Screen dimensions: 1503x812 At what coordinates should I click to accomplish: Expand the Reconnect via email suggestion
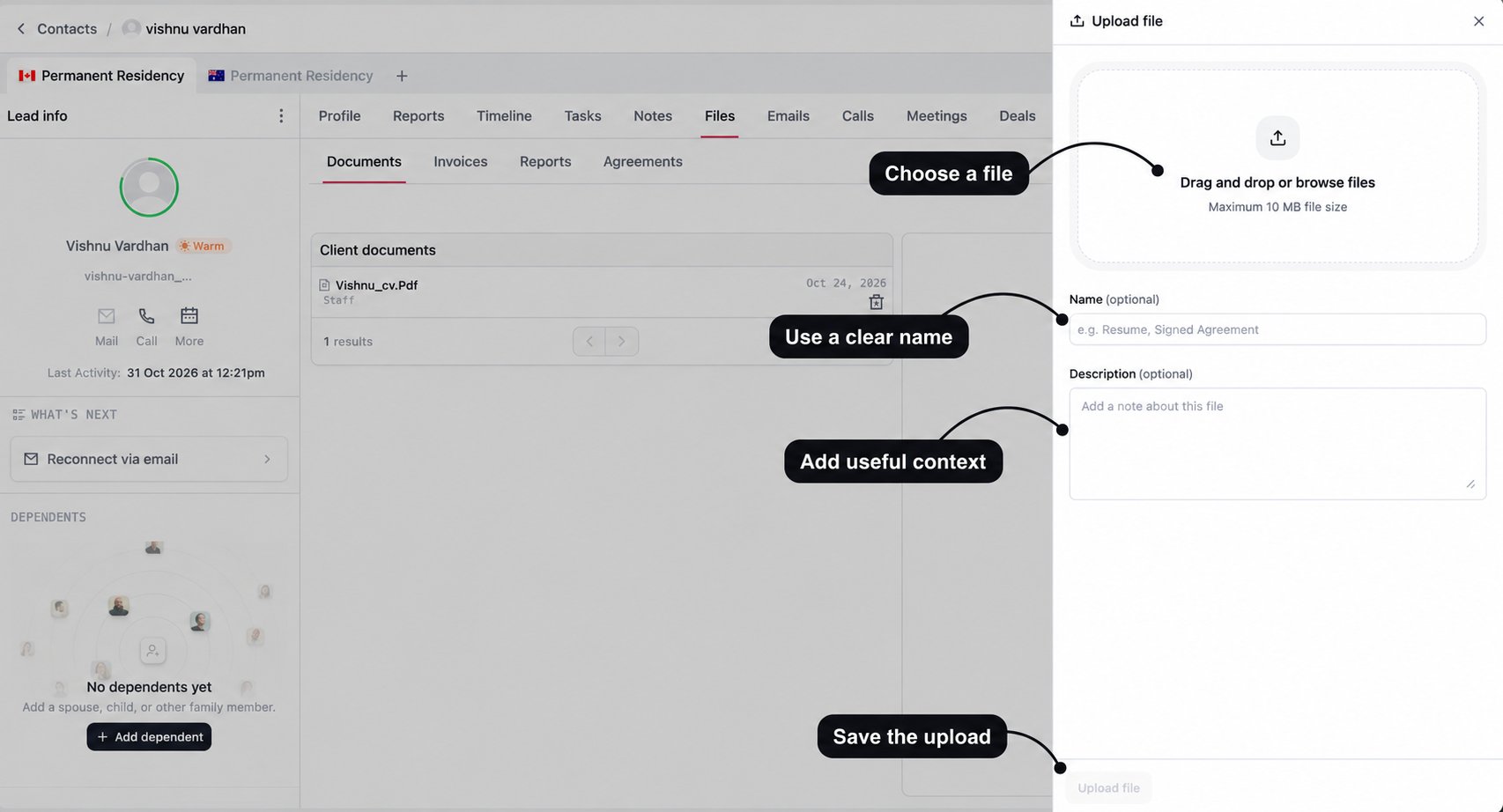pyautogui.click(x=149, y=459)
